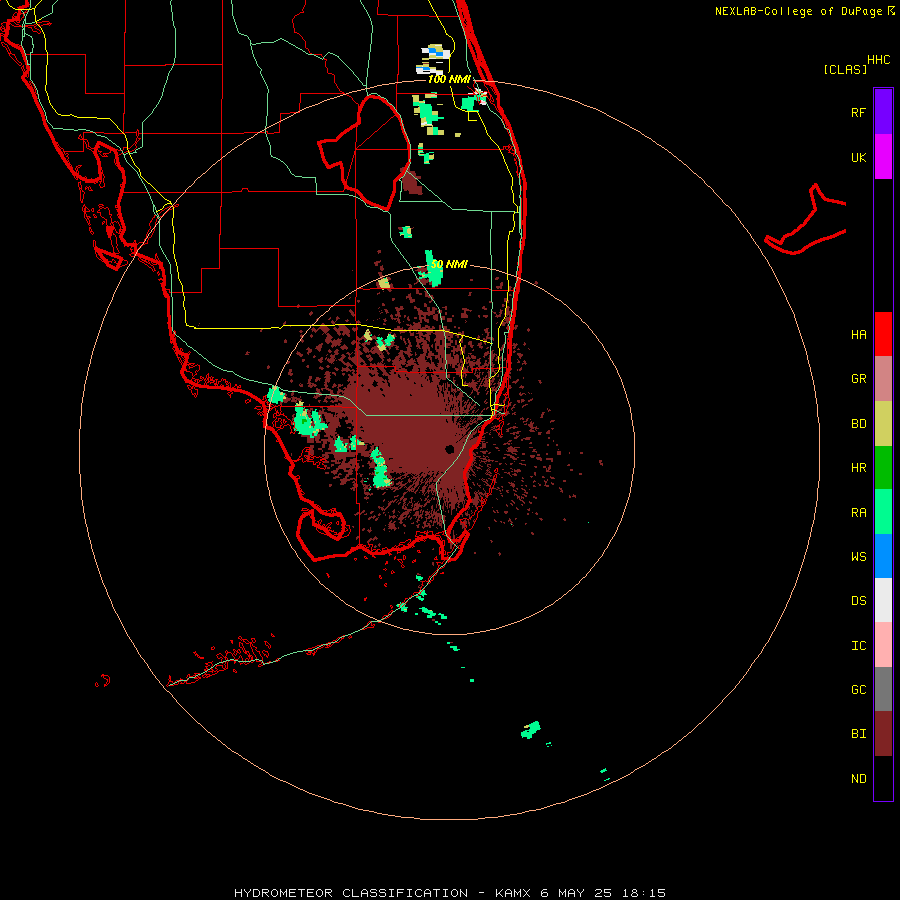Click the BD yellow legend swatch

[x=883, y=424]
